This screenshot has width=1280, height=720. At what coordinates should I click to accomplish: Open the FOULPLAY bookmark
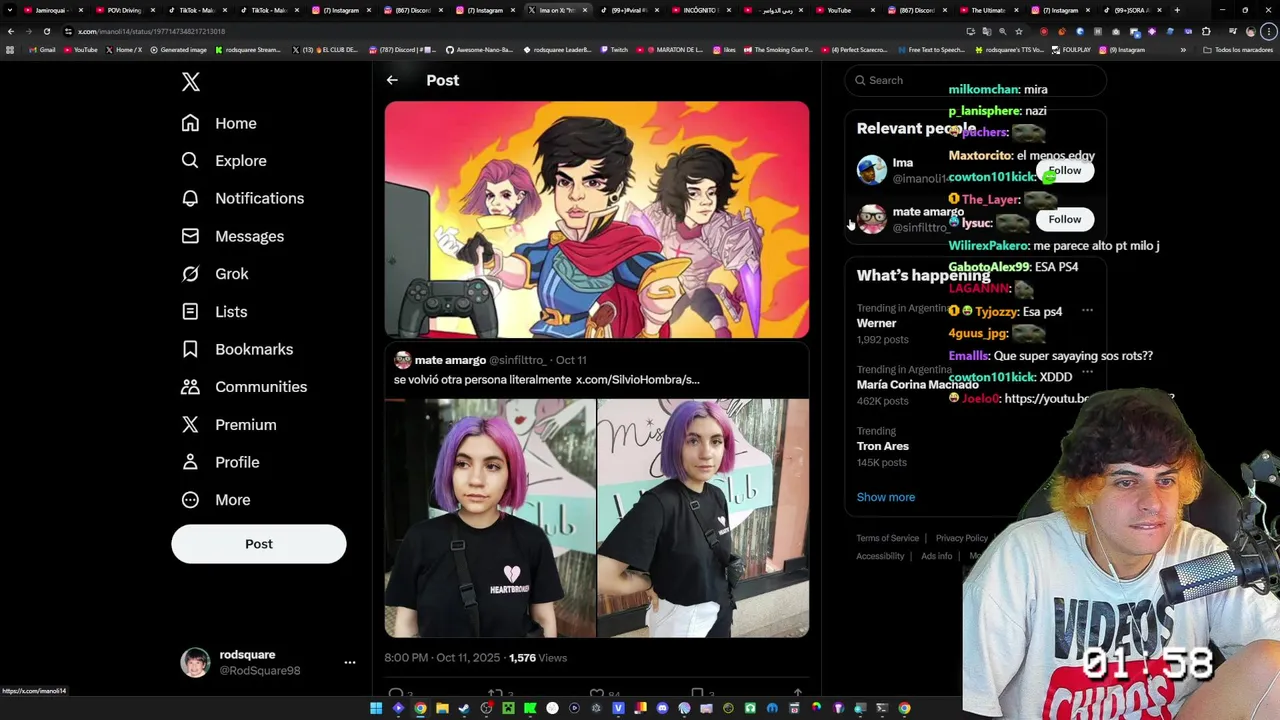pos(1071,49)
